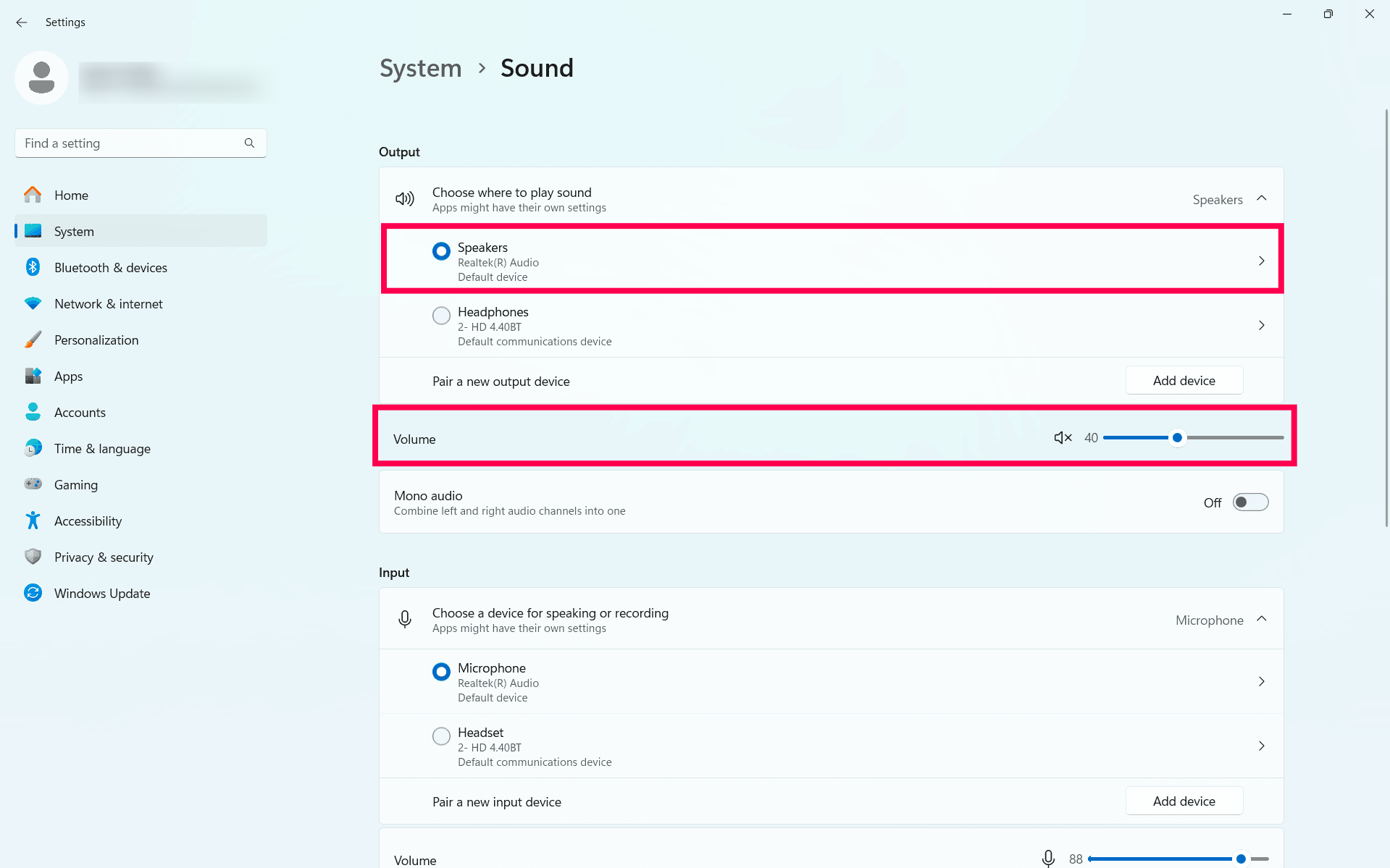The image size is (1390, 868).
Task: Go back using the arrow icon
Action: tap(22, 22)
